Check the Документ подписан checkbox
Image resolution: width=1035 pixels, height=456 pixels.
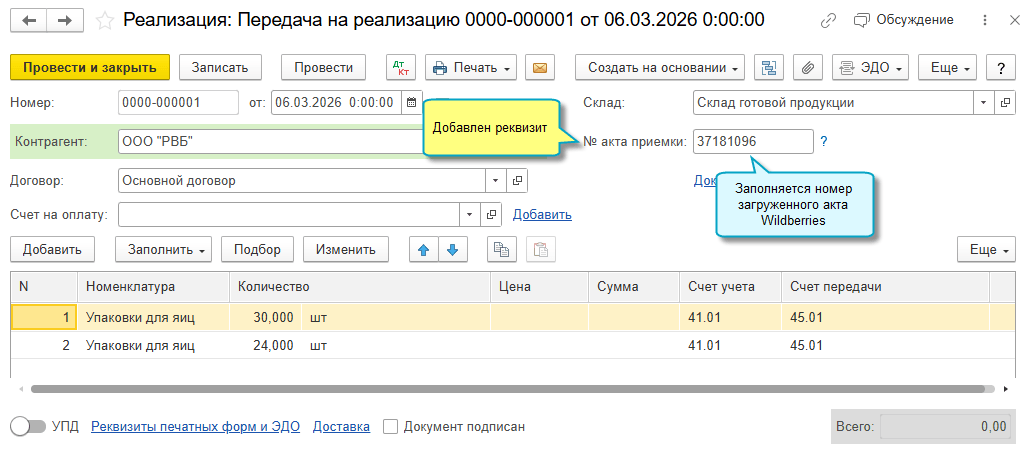tap(391, 427)
